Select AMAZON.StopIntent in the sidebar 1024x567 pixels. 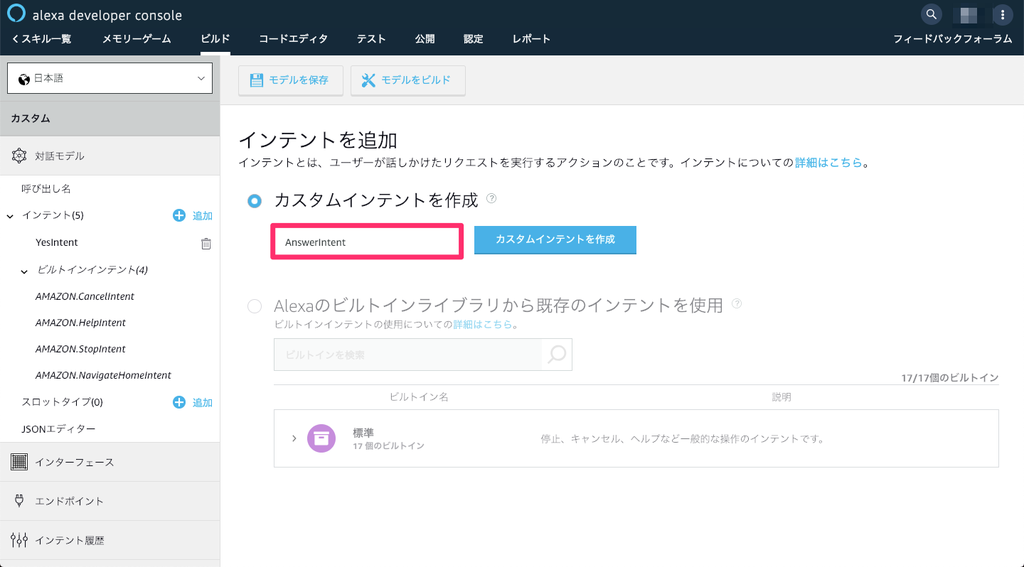click(80, 349)
